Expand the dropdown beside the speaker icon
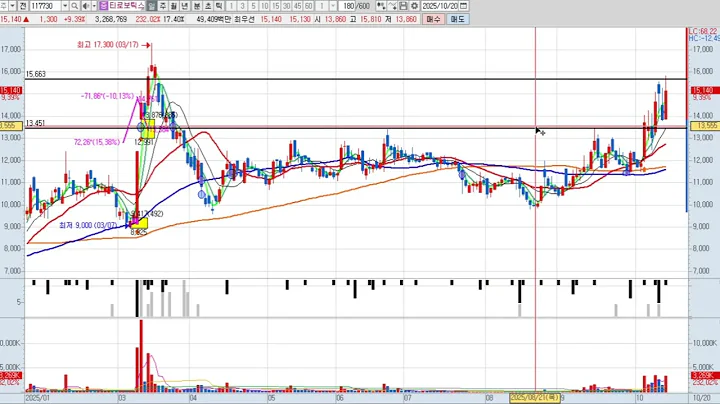This screenshot has width=720, height=404. click(x=94, y=6)
